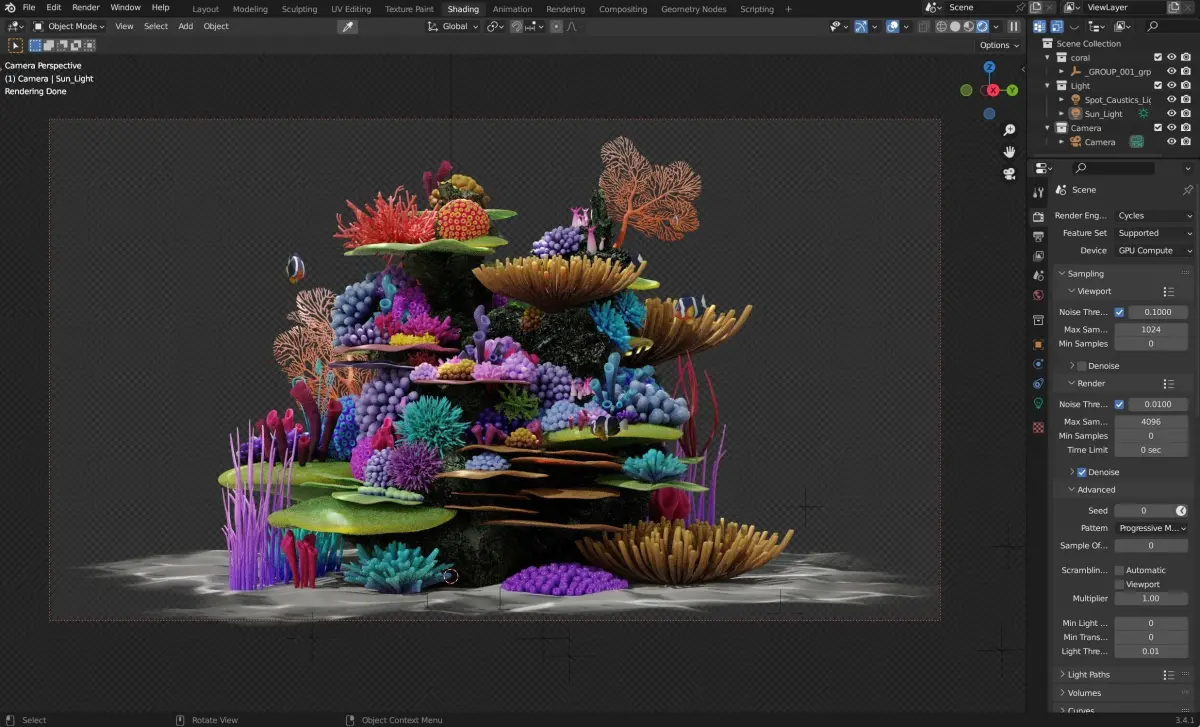Hide Sun_Light using its eye icon
The width and height of the screenshot is (1200, 727).
click(x=1171, y=114)
